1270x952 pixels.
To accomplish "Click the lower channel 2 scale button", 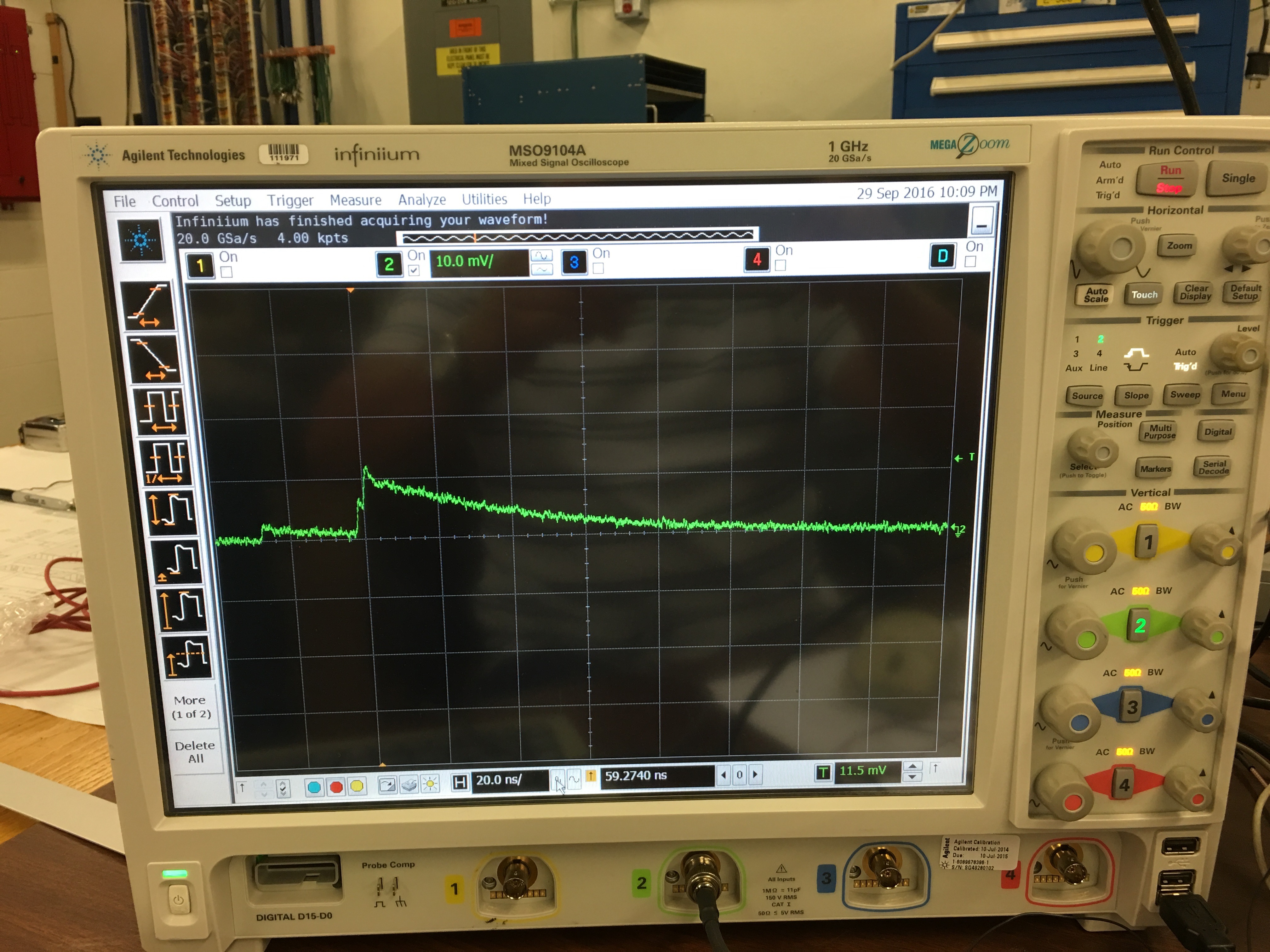I will (541, 269).
